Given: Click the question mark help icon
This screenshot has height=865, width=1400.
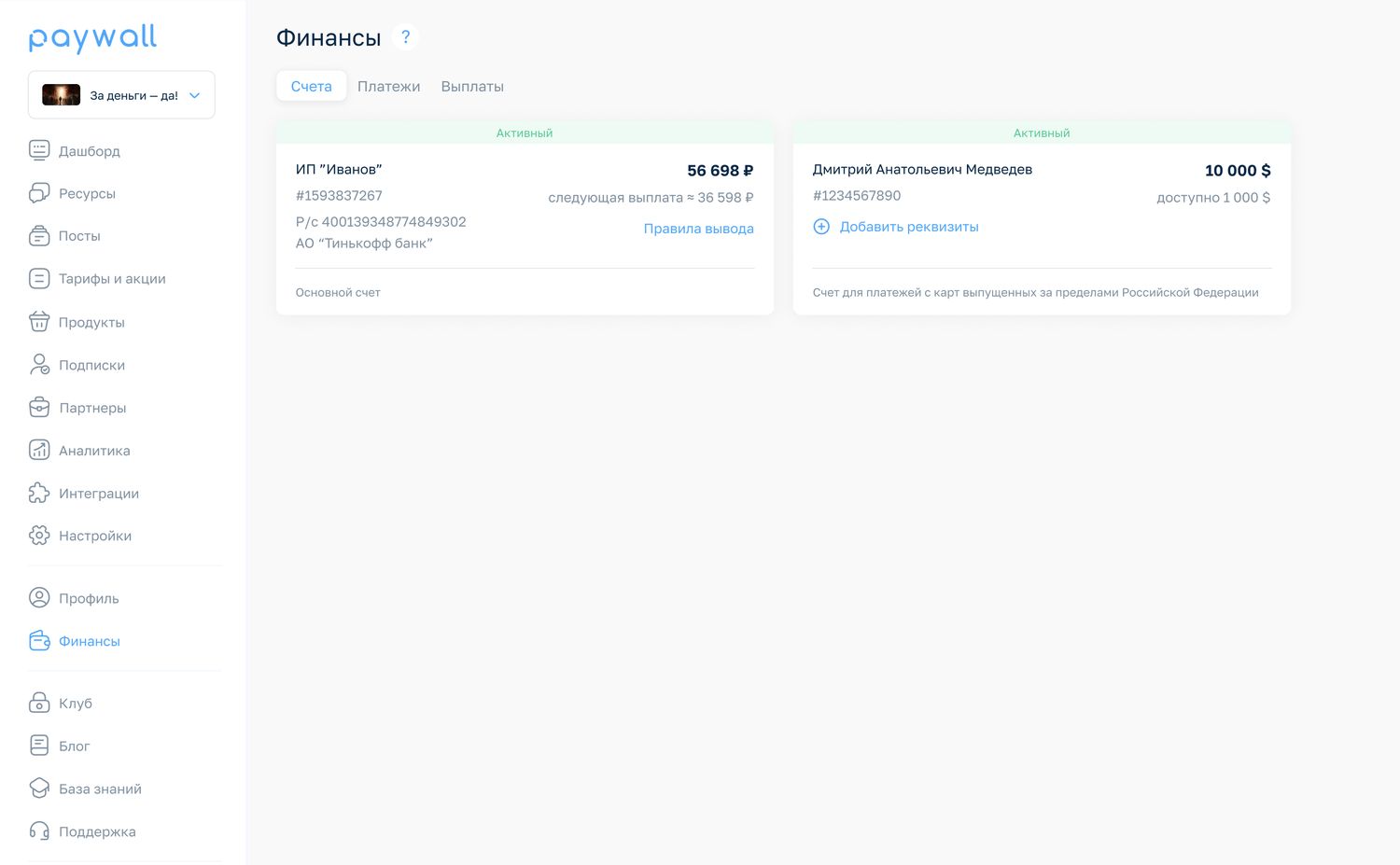Looking at the screenshot, I should point(405,37).
